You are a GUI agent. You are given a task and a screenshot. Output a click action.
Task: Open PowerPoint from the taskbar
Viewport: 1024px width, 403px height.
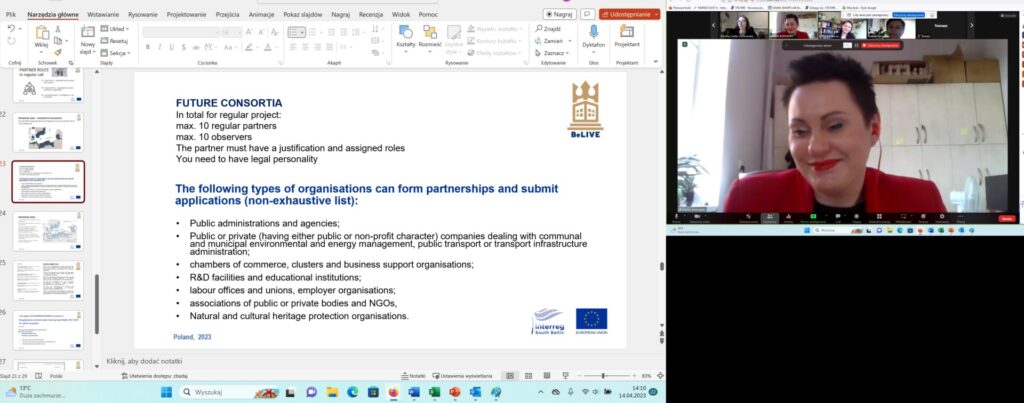[x=455, y=392]
